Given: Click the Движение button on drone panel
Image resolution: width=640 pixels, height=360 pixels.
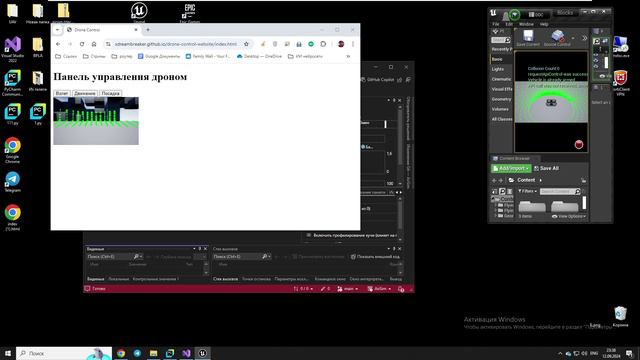Looking at the screenshot, I should coord(85,93).
